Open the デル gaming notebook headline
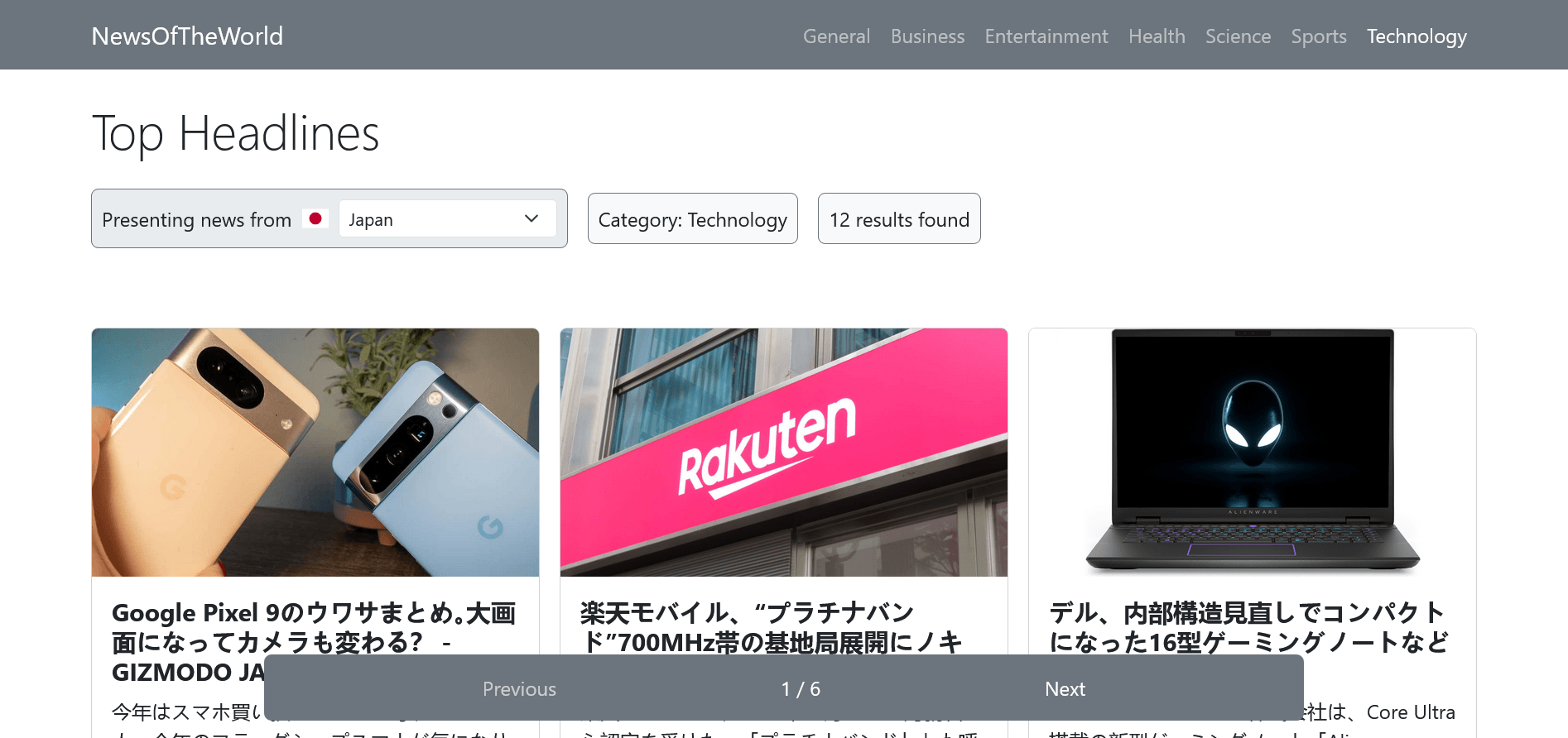Viewport: 1568px width, 738px height. click(1248, 627)
